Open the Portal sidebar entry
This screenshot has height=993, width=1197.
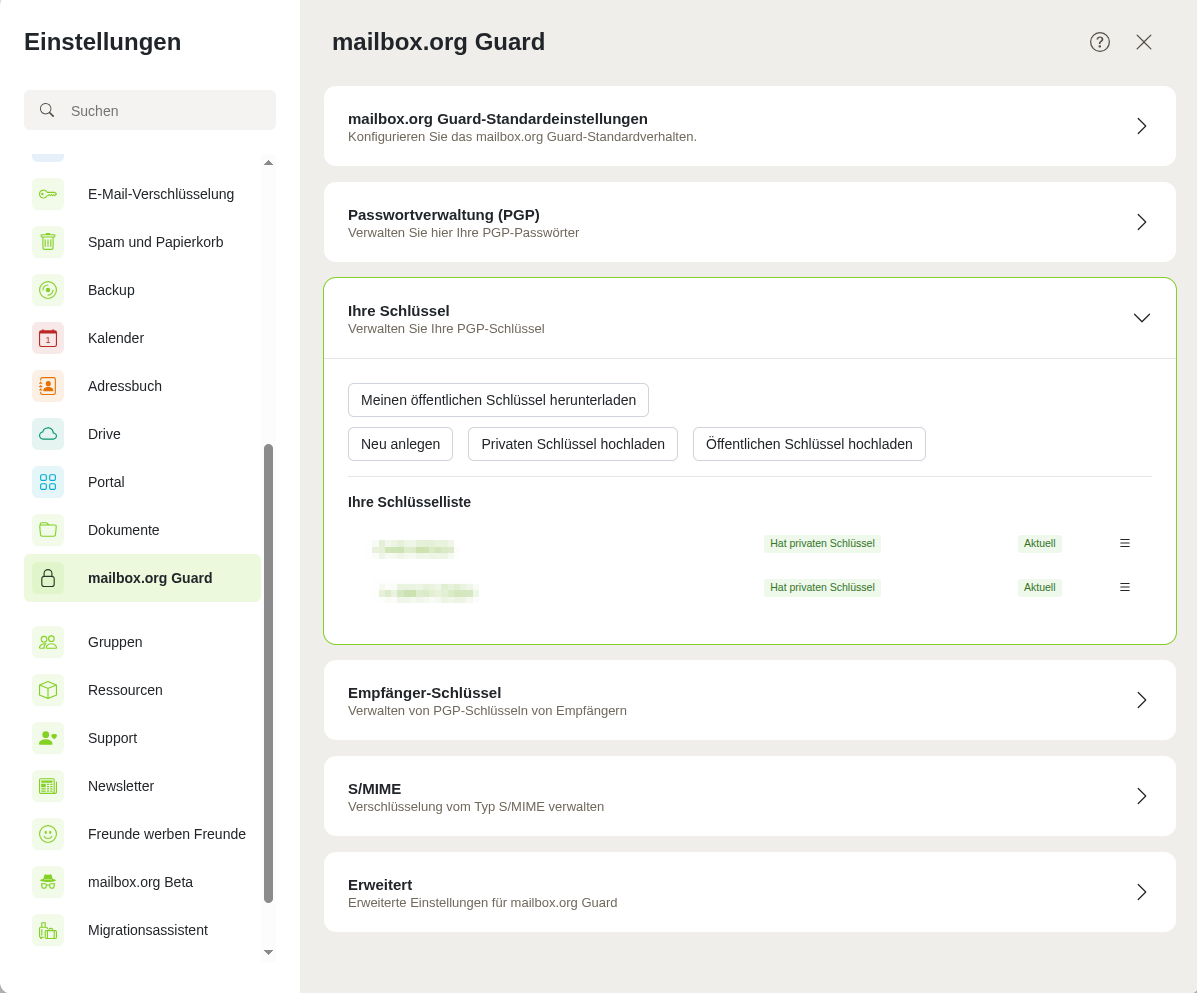coord(143,482)
